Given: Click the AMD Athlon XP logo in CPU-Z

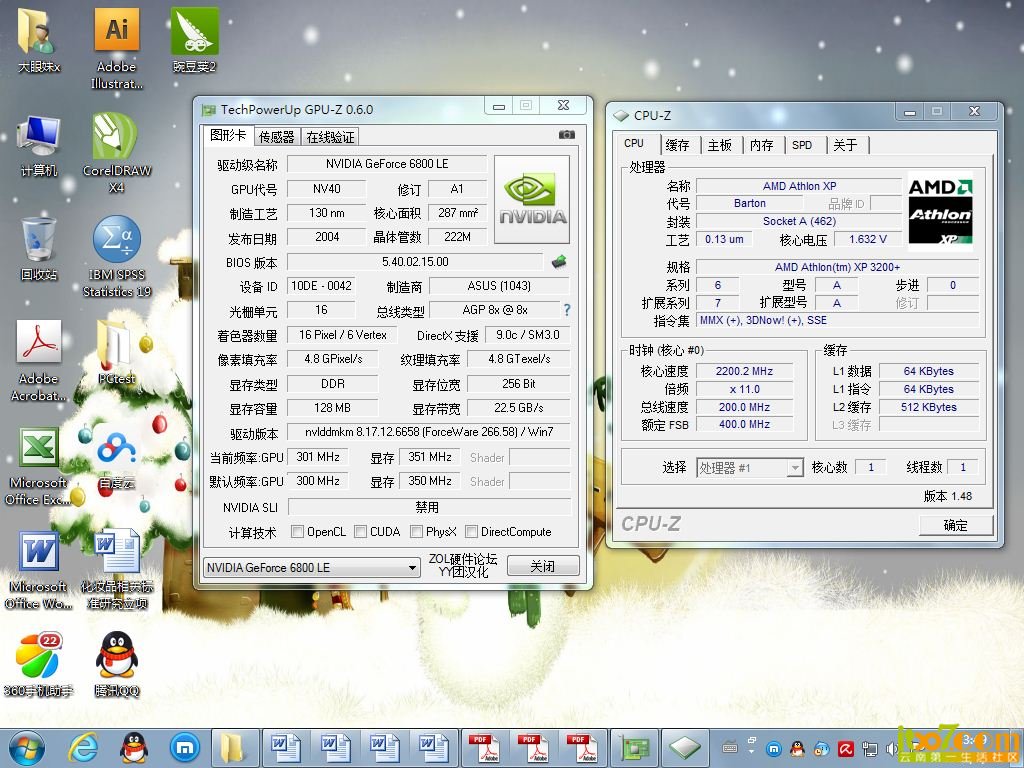Looking at the screenshot, I should click(940, 212).
